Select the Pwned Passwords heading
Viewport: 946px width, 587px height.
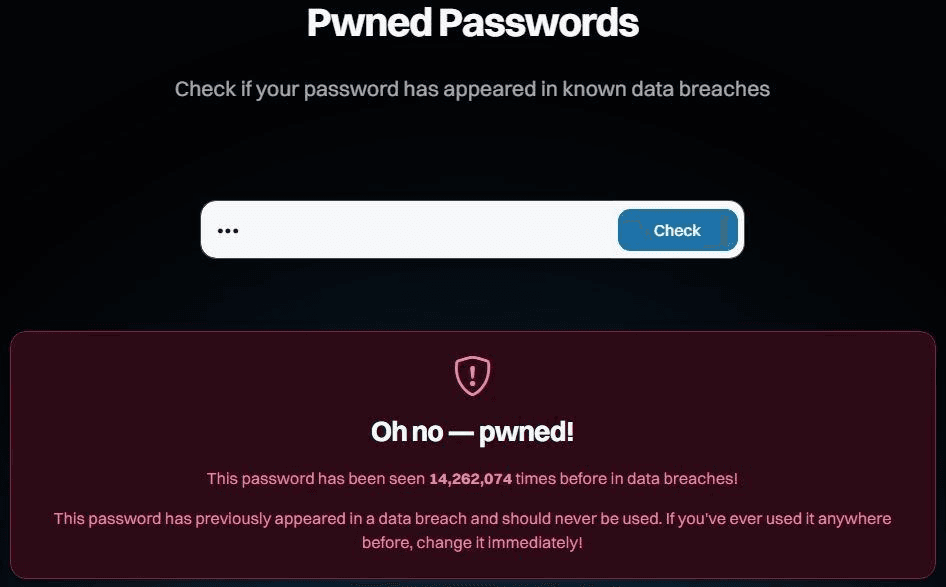coord(472,23)
